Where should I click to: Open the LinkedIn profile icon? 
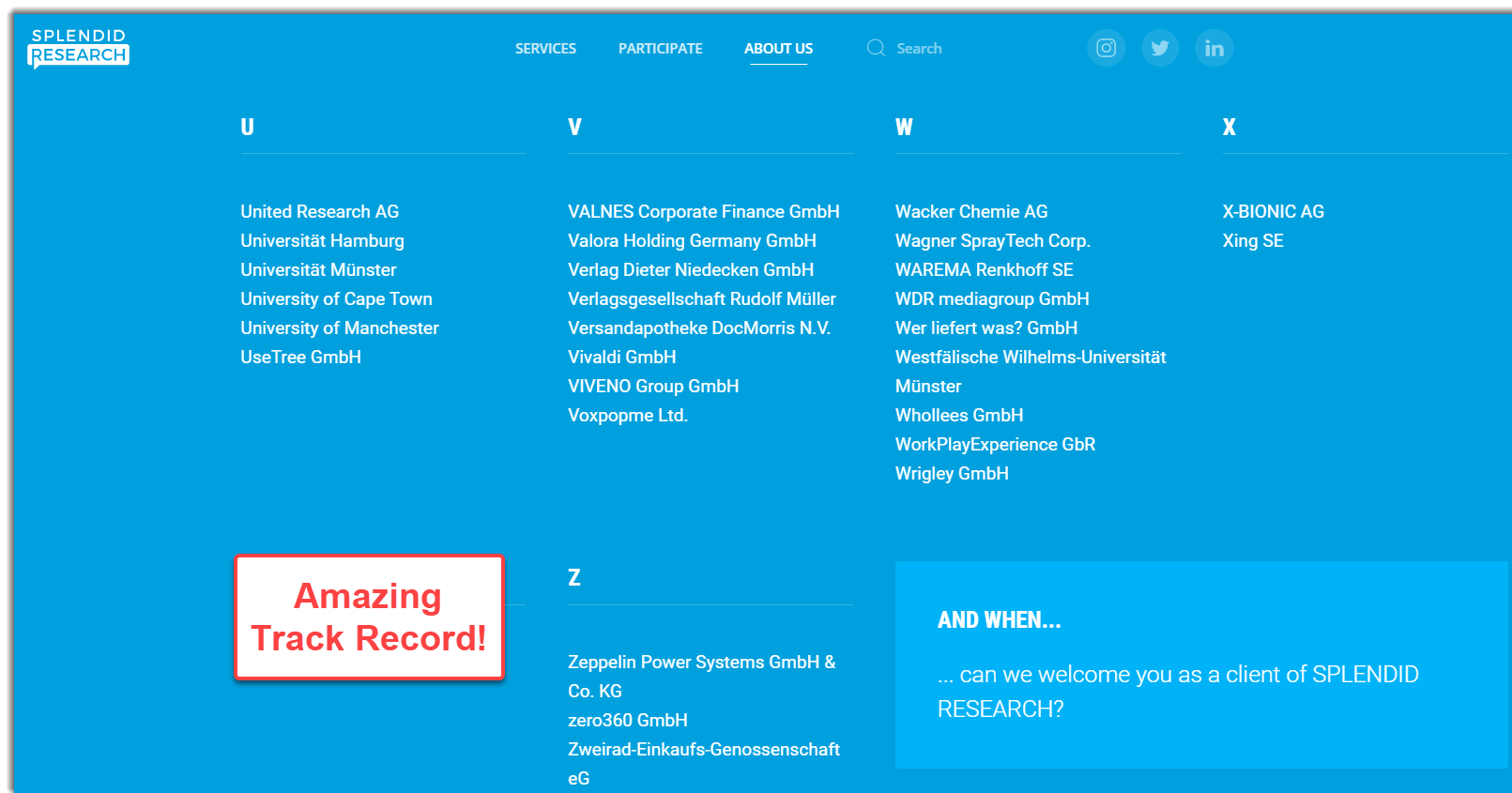[1214, 48]
